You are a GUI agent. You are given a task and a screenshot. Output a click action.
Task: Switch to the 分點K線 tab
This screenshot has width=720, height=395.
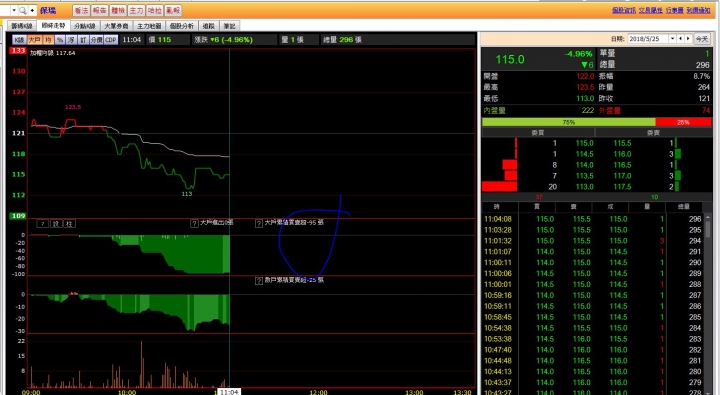(x=85, y=26)
